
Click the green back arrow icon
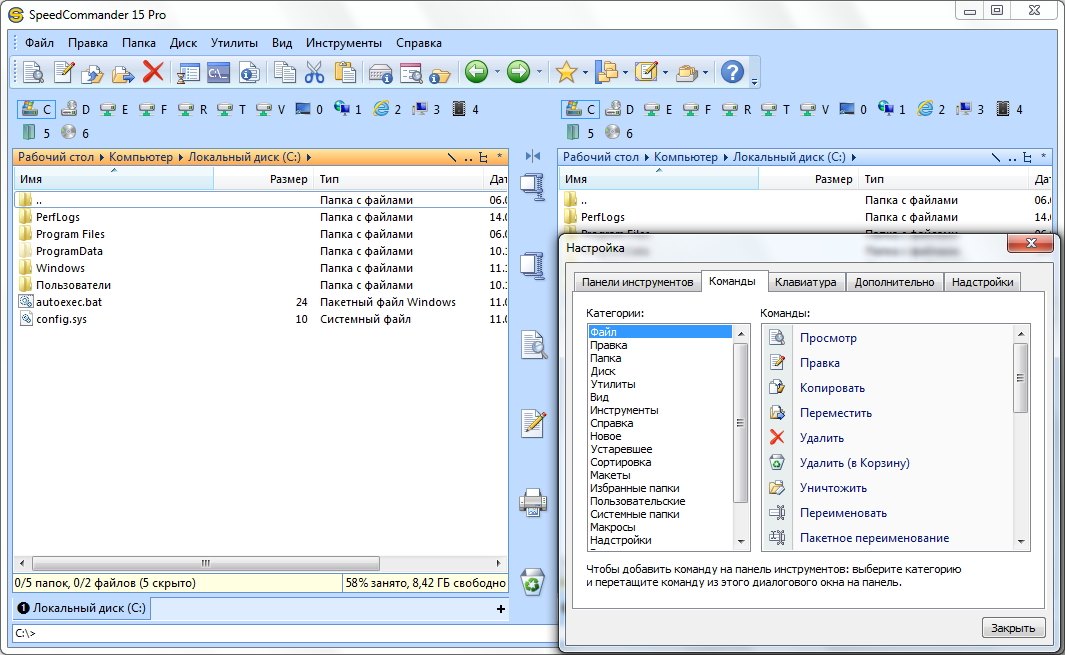[476, 72]
